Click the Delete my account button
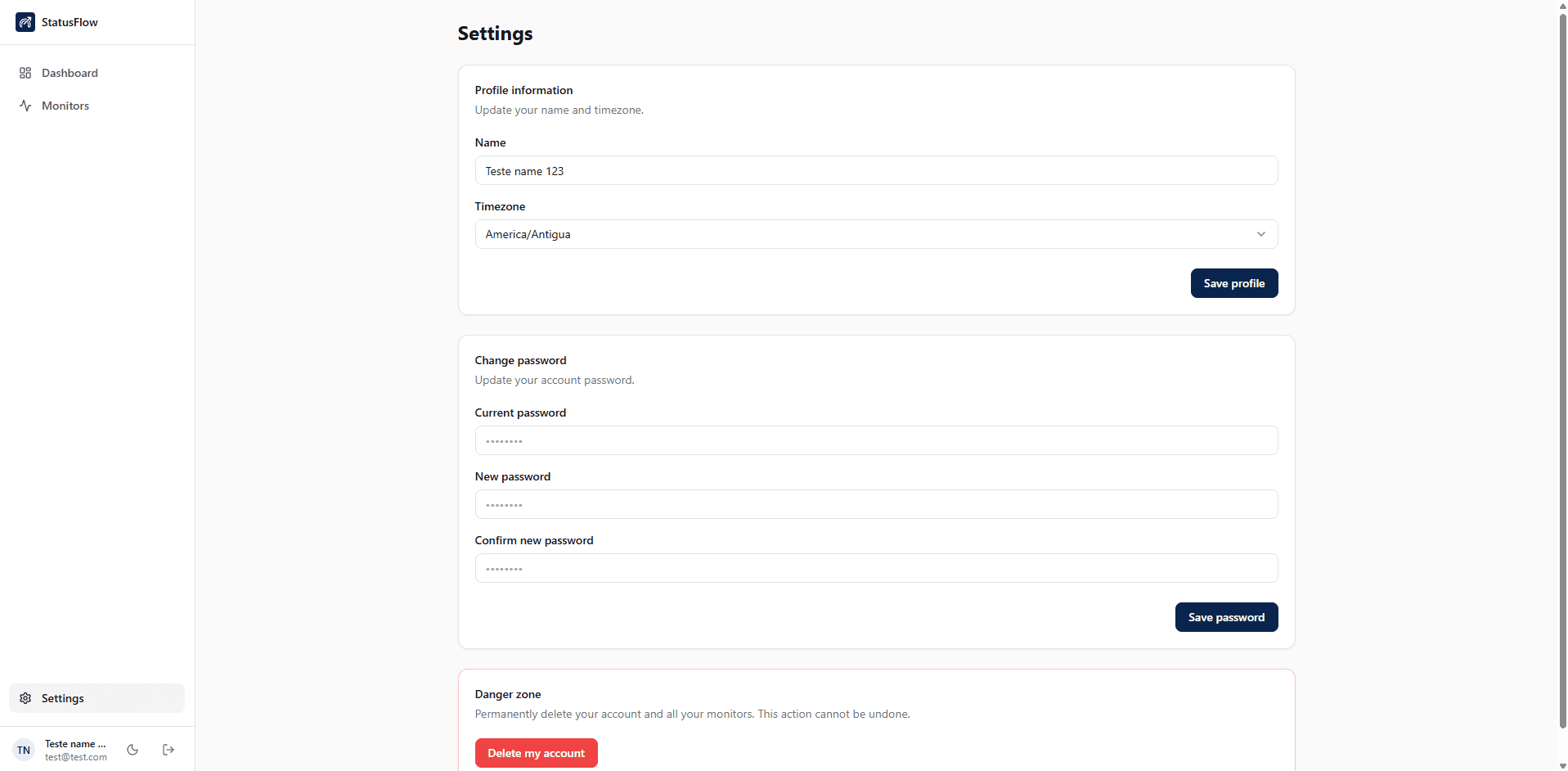This screenshot has width=1568, height=771. (536, 752)
